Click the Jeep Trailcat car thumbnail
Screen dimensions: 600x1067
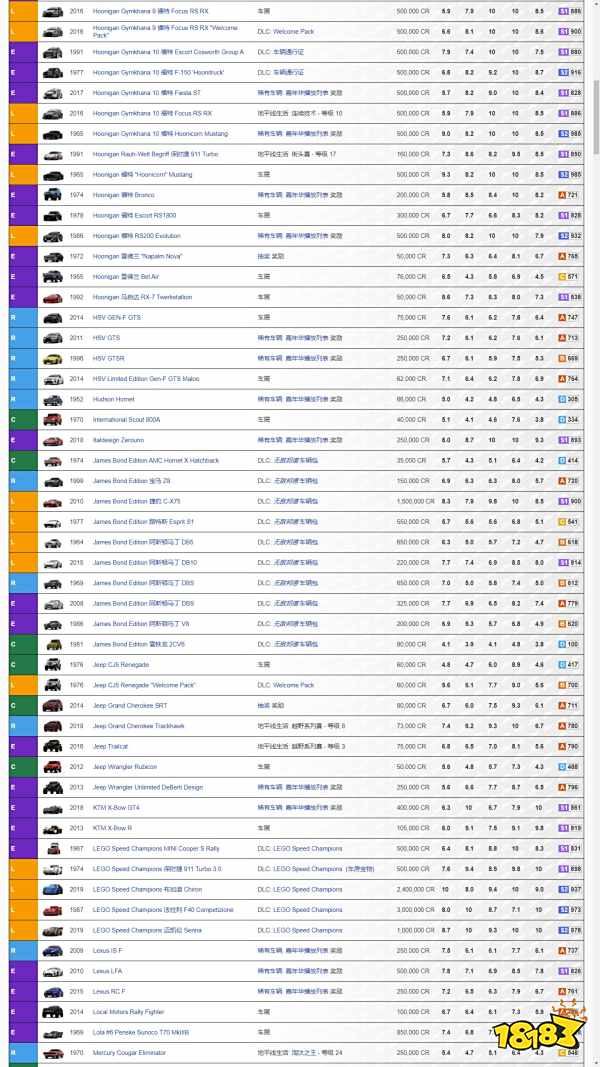52,746
